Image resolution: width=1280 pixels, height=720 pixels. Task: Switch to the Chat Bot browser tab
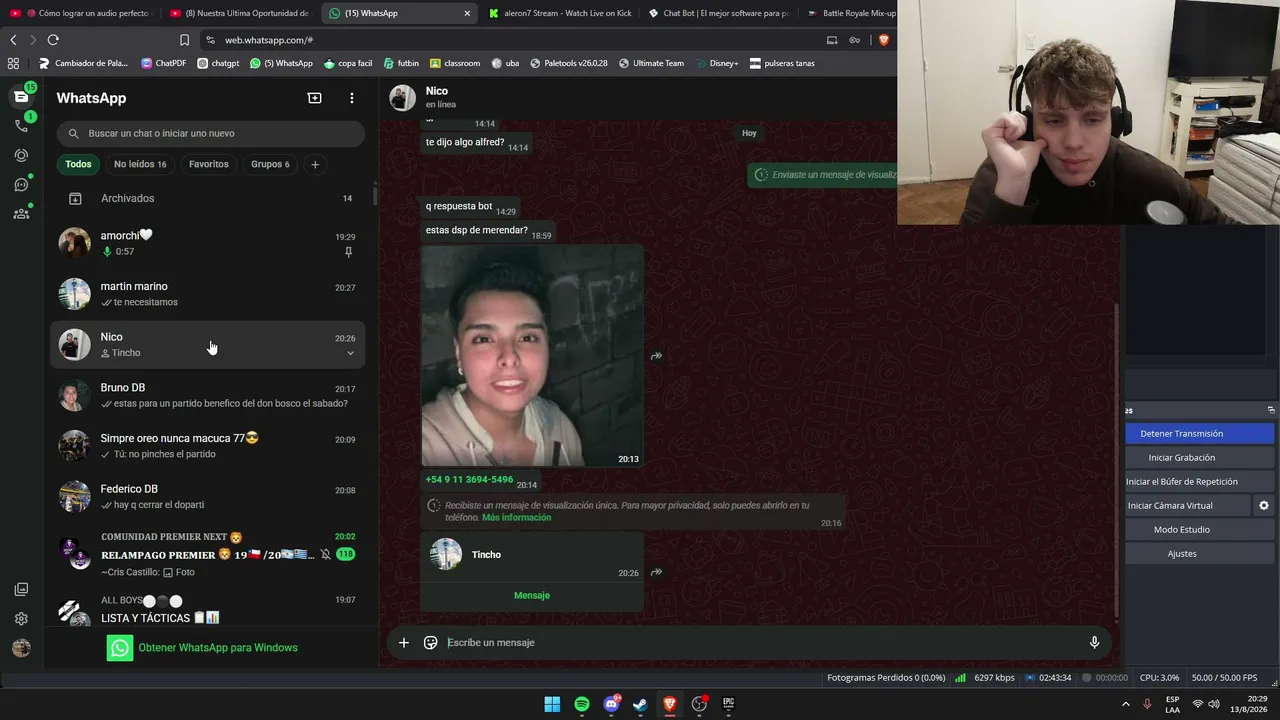[x=718, y=13]
